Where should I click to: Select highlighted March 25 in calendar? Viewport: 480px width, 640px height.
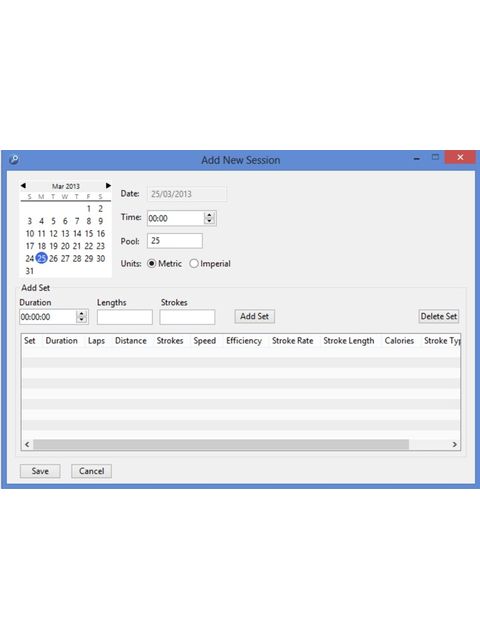click(42, 258)
